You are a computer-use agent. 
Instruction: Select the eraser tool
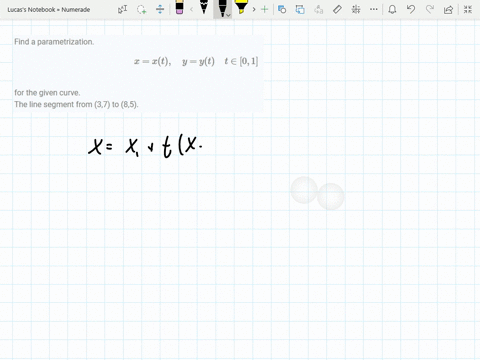(179, 8)
